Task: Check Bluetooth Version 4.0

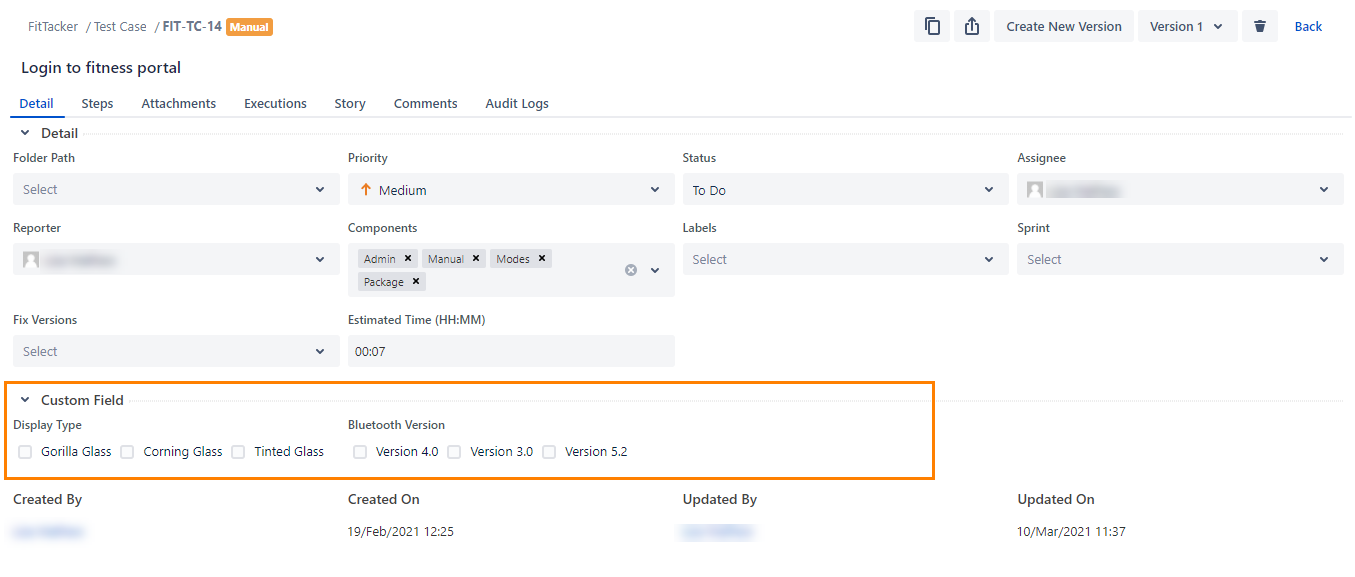Action: tap(360, 452)
